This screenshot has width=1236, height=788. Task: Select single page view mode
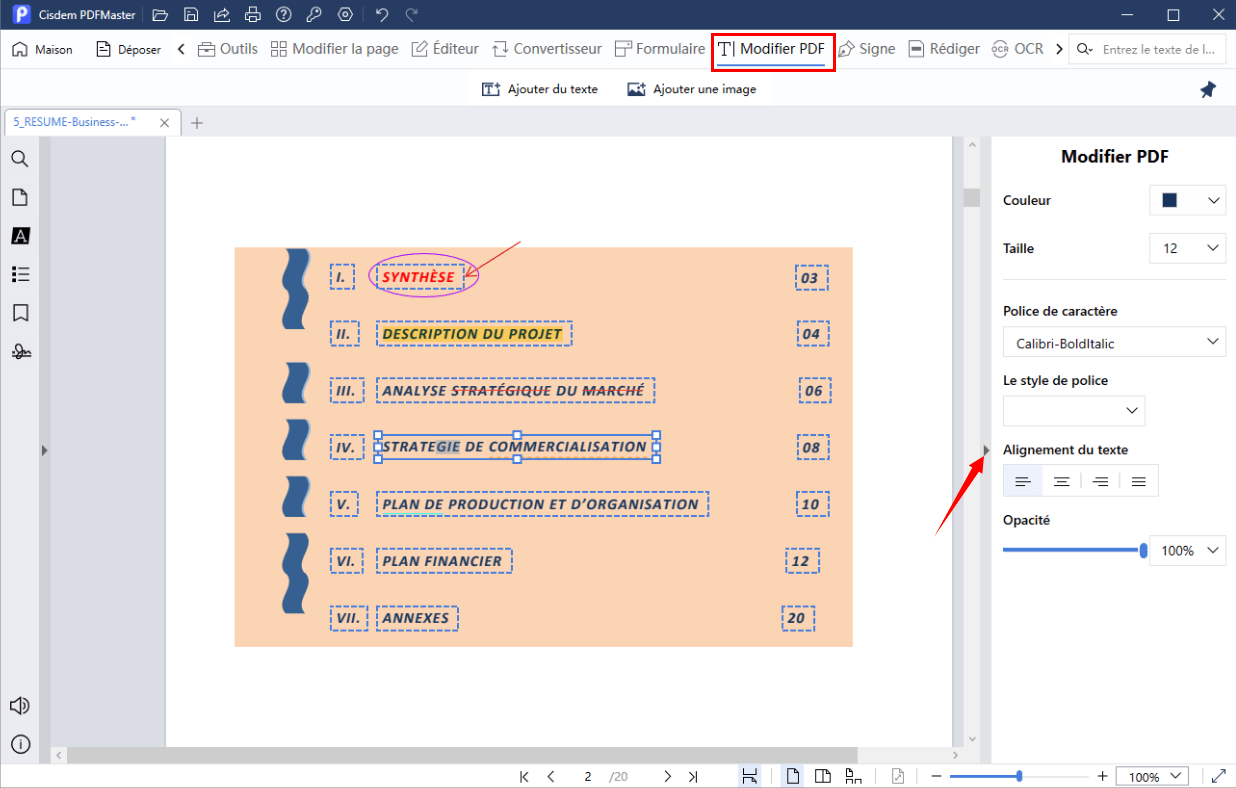[793, 776]
